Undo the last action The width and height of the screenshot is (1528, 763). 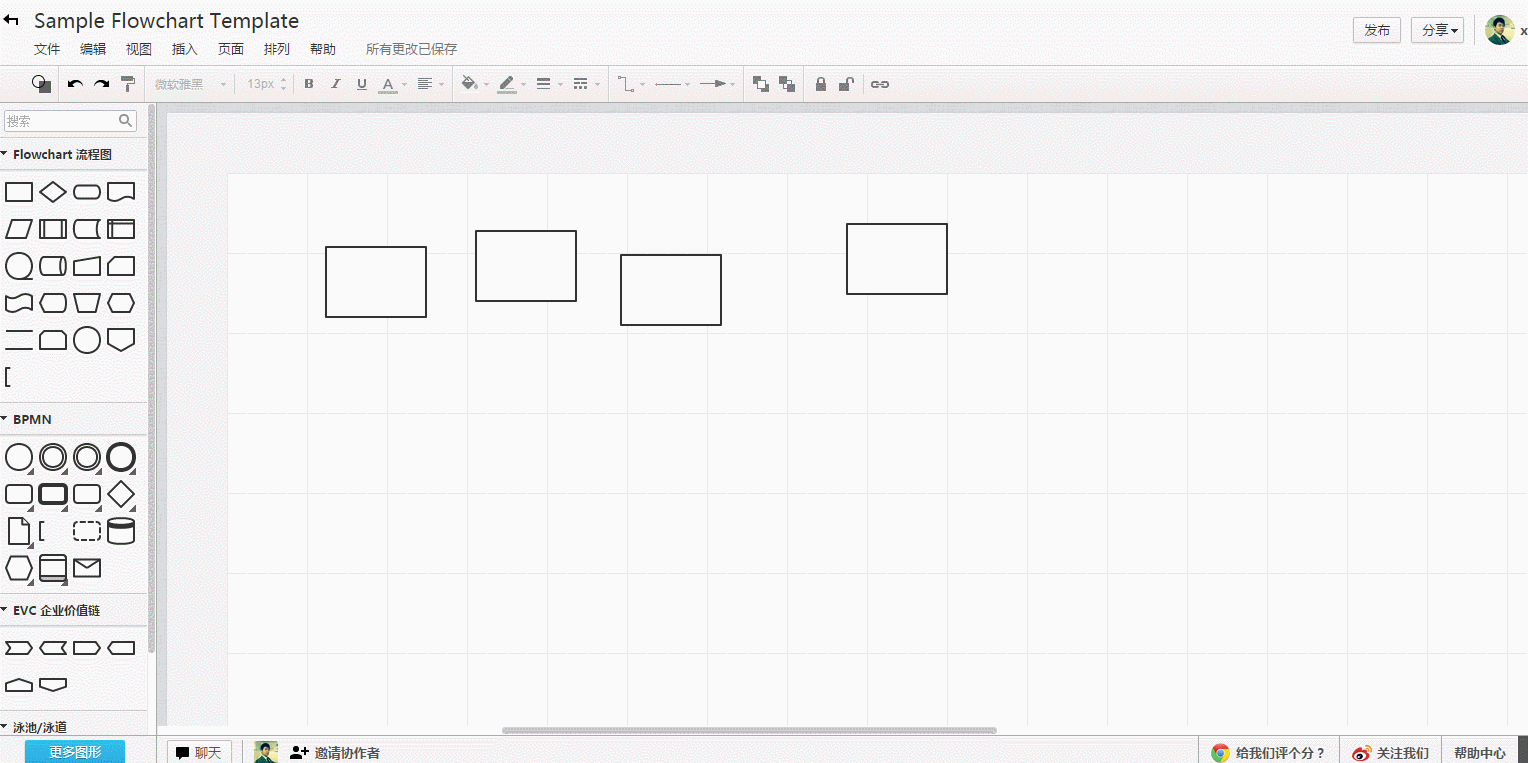click(75, 84)
